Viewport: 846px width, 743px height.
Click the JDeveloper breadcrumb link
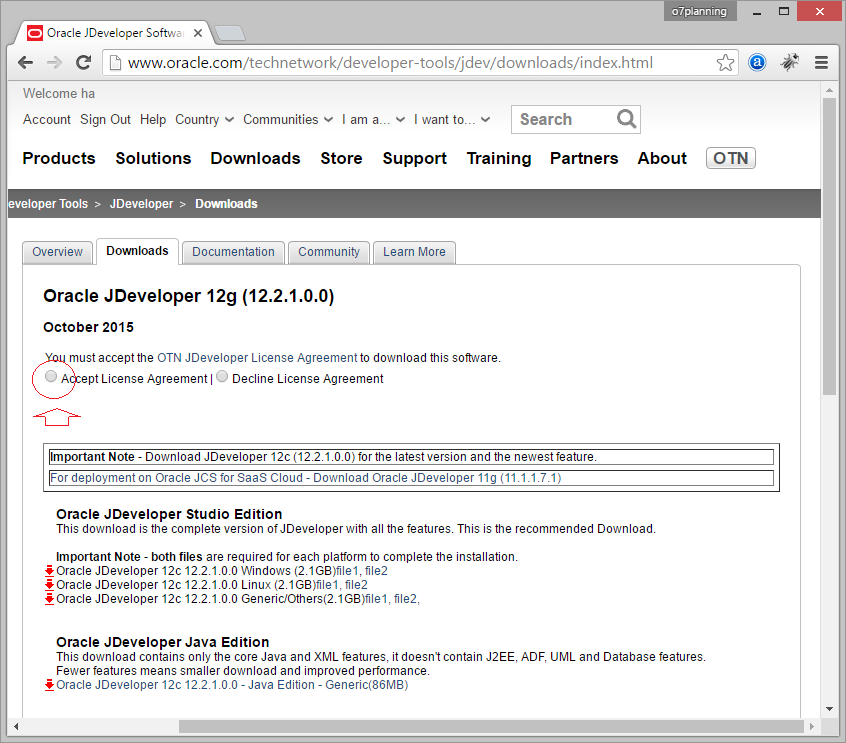[x=141, y=204]
